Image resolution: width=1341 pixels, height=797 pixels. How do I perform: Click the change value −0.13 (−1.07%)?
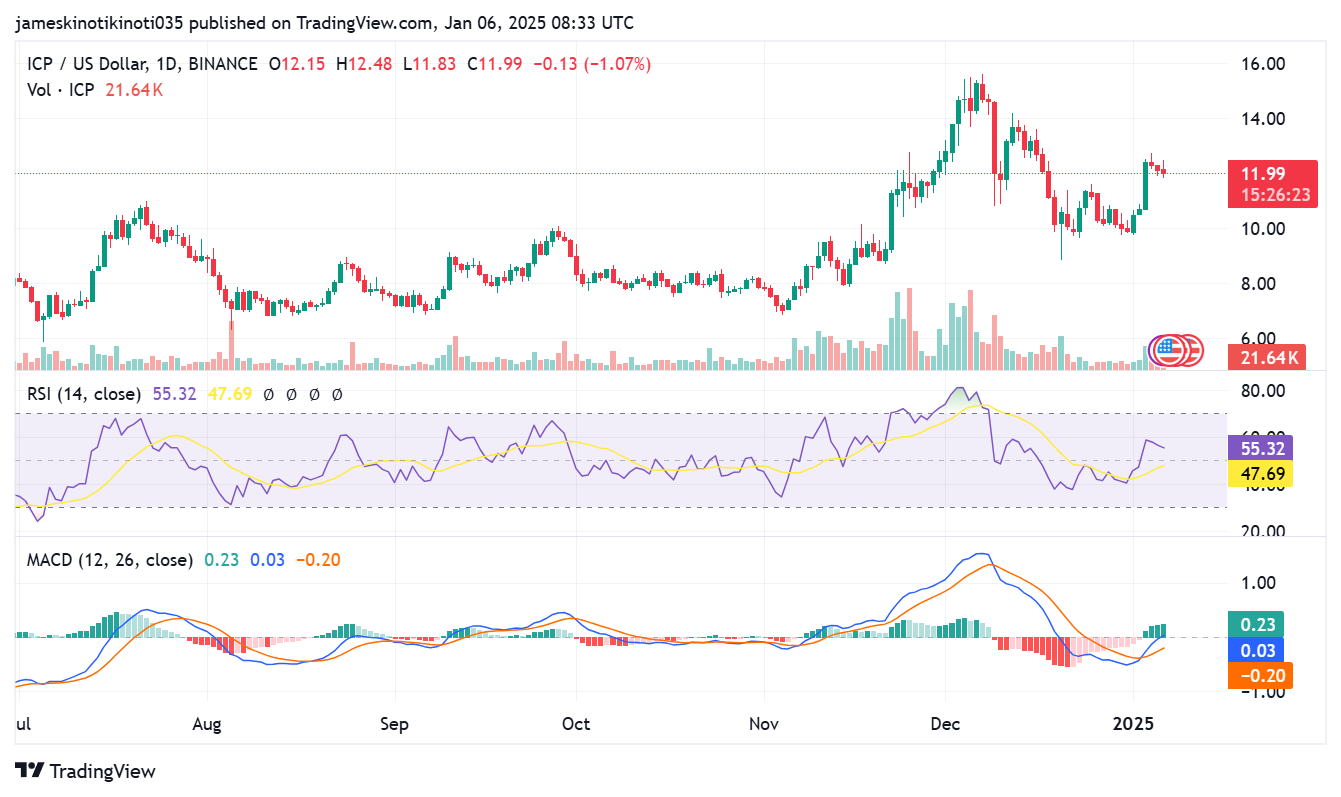(592, 64)
